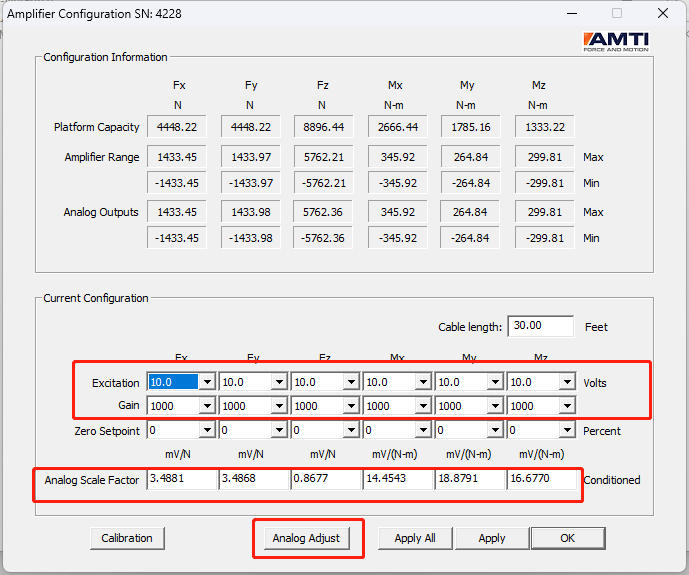Click the Apply button
The image size is (689, 575).
click(492, 538)
